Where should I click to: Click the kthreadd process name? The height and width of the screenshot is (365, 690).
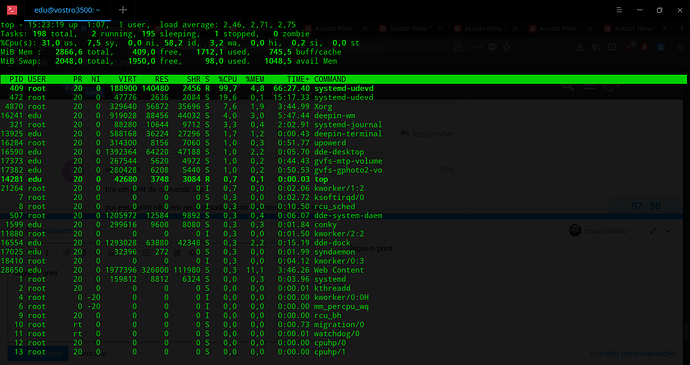[332, 288]
